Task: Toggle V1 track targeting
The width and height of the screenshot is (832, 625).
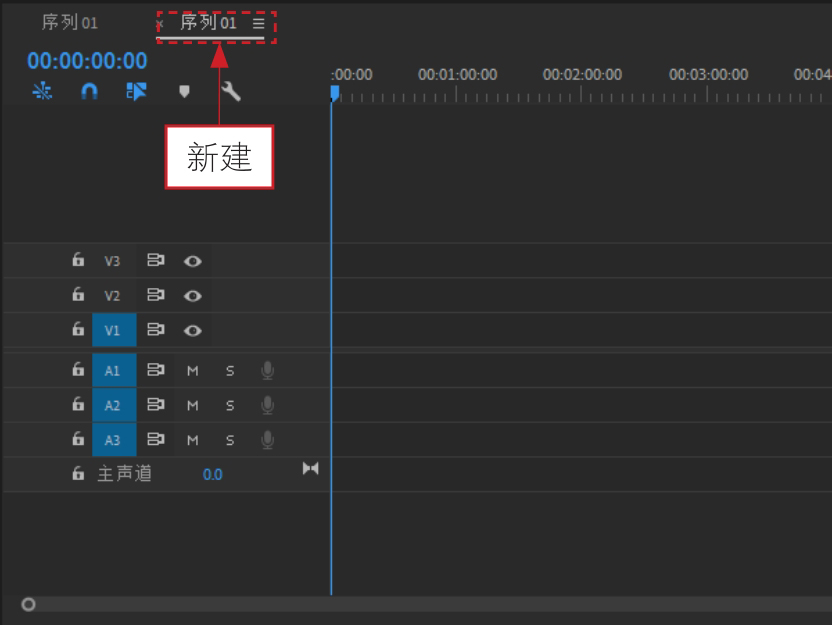Action: [114, 330]
